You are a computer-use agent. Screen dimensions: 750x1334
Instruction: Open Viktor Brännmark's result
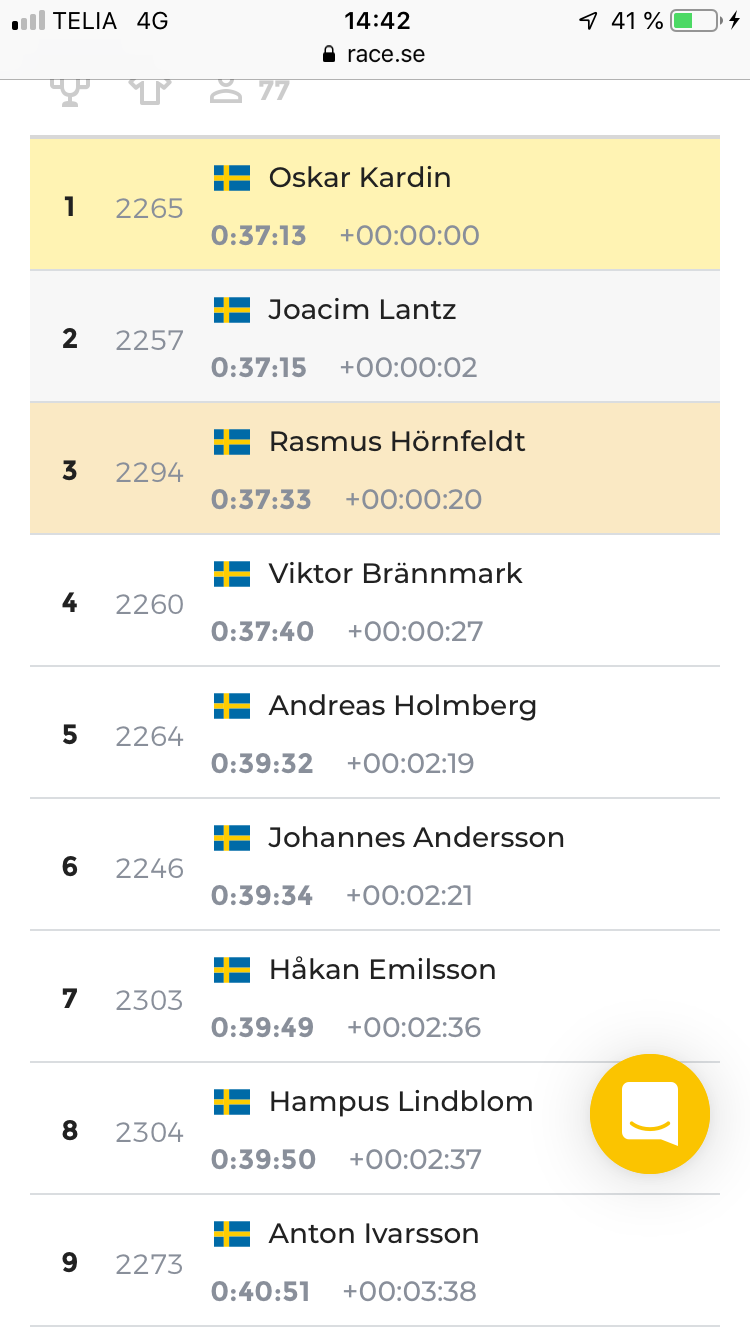click(x=375, y=601)
